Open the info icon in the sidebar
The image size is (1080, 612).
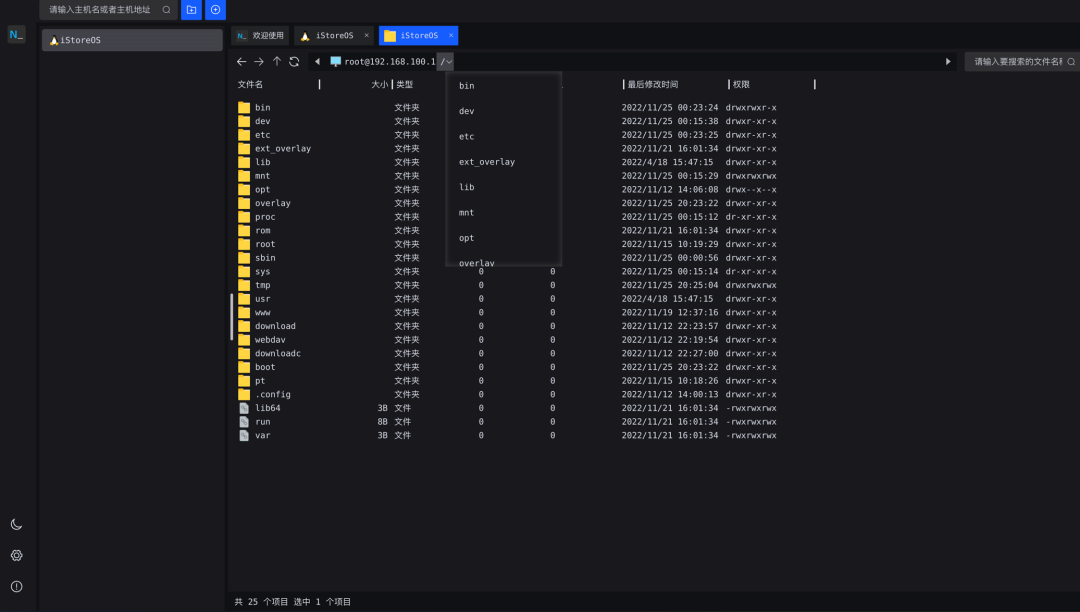[x=17, y=587]
